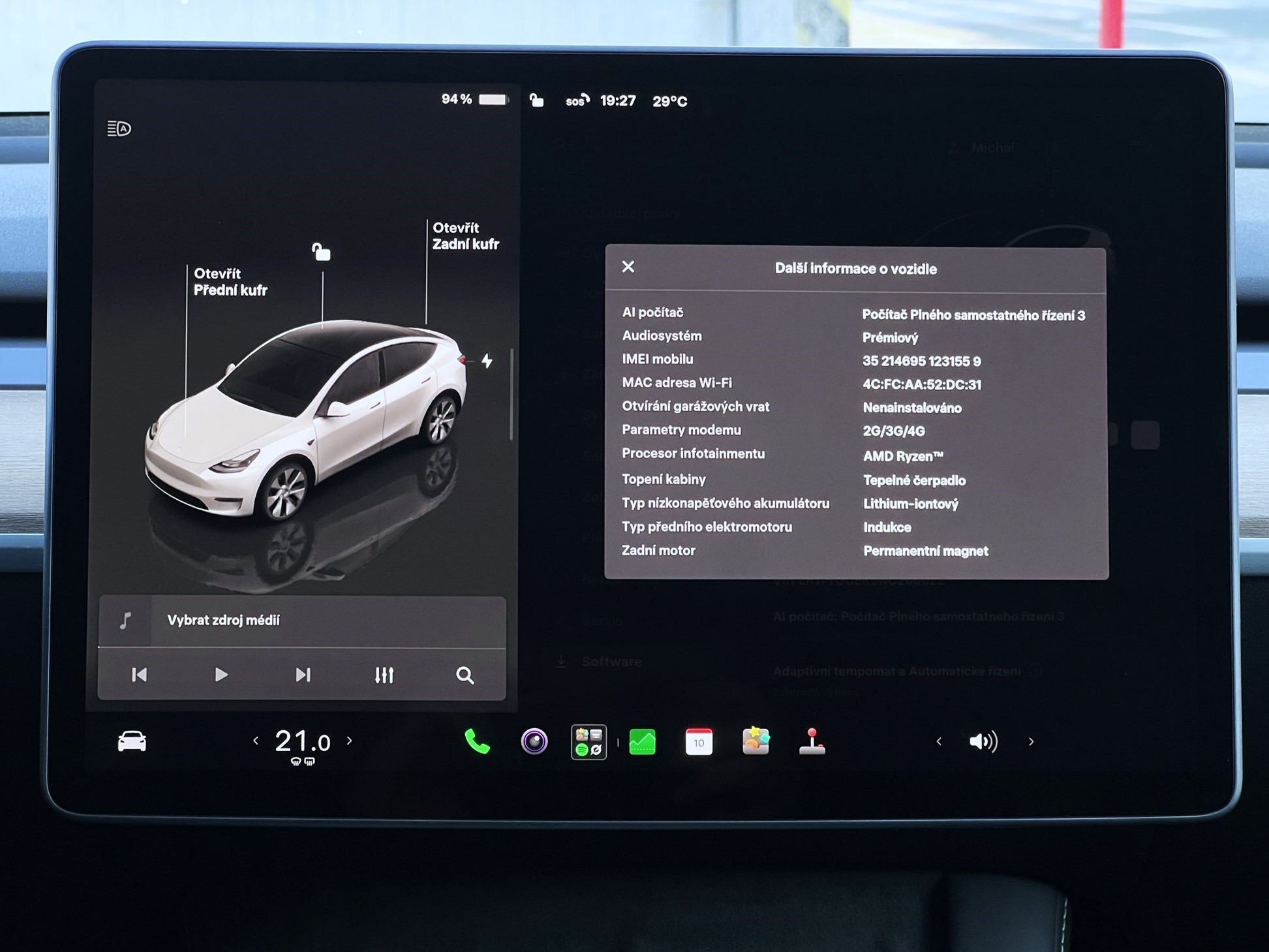Select the Typ předního elektromotoru label
Image resolution: width=1269 pixels, height=952 pixels.
(707, 527)
